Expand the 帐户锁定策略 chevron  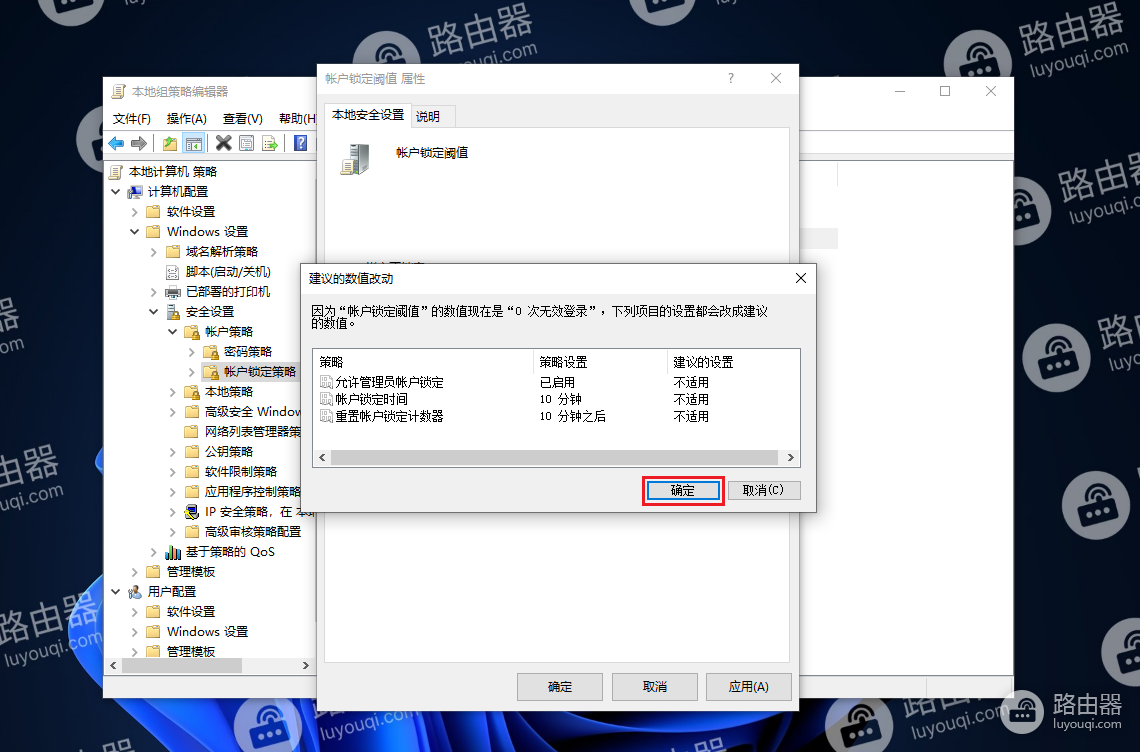click(x=191, y=372)
